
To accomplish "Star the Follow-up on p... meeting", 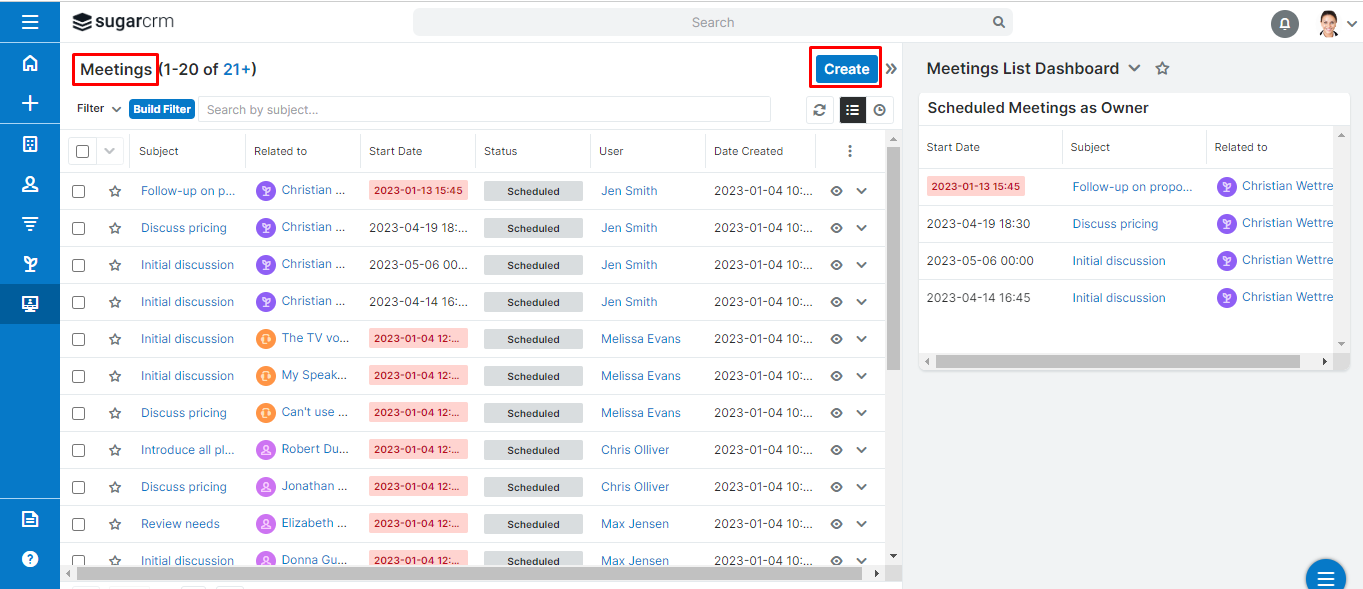I will tap(115, 191).
